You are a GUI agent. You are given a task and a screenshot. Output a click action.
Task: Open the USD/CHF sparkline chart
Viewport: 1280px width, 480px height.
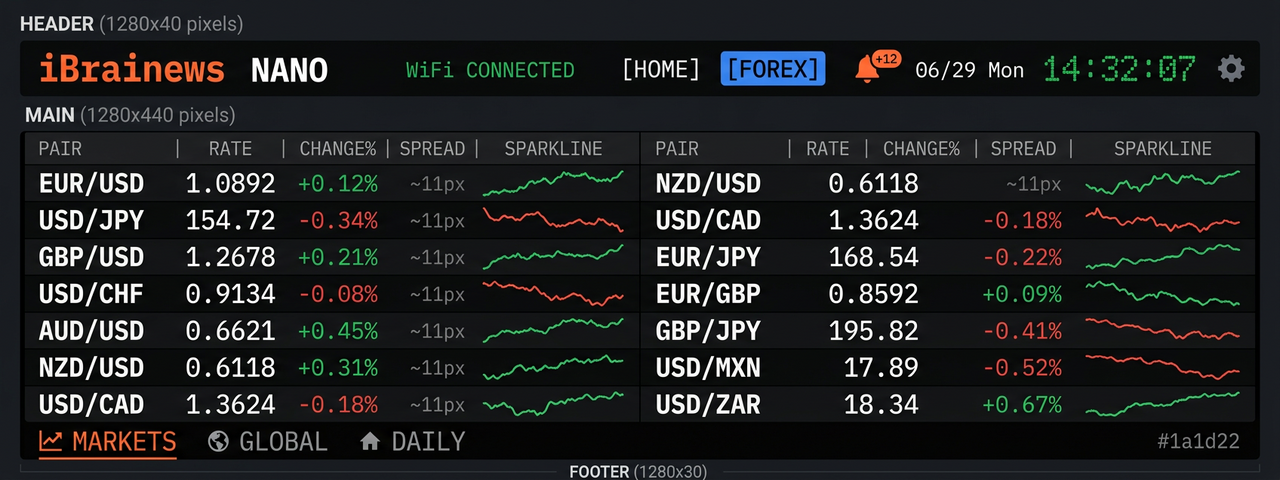pos(553,294)
